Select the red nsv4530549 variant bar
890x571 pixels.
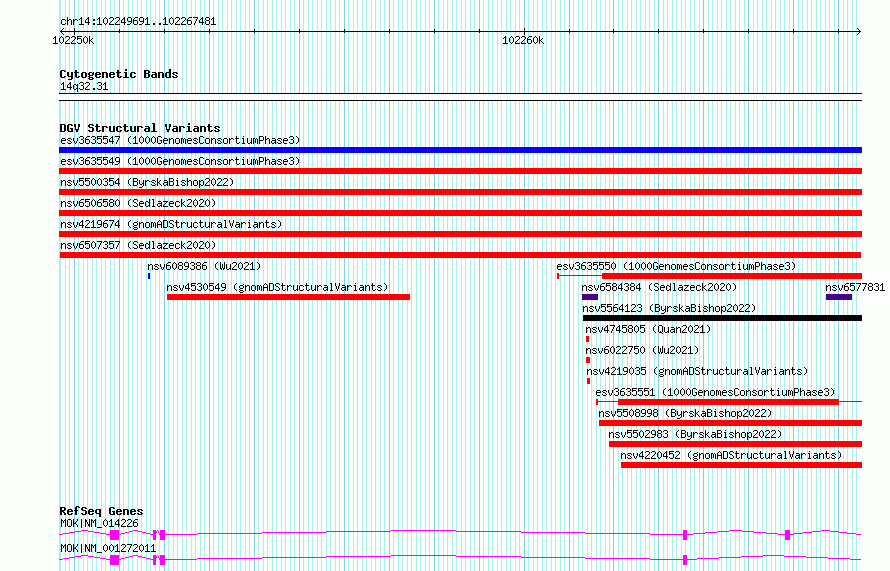pos(288,297)
